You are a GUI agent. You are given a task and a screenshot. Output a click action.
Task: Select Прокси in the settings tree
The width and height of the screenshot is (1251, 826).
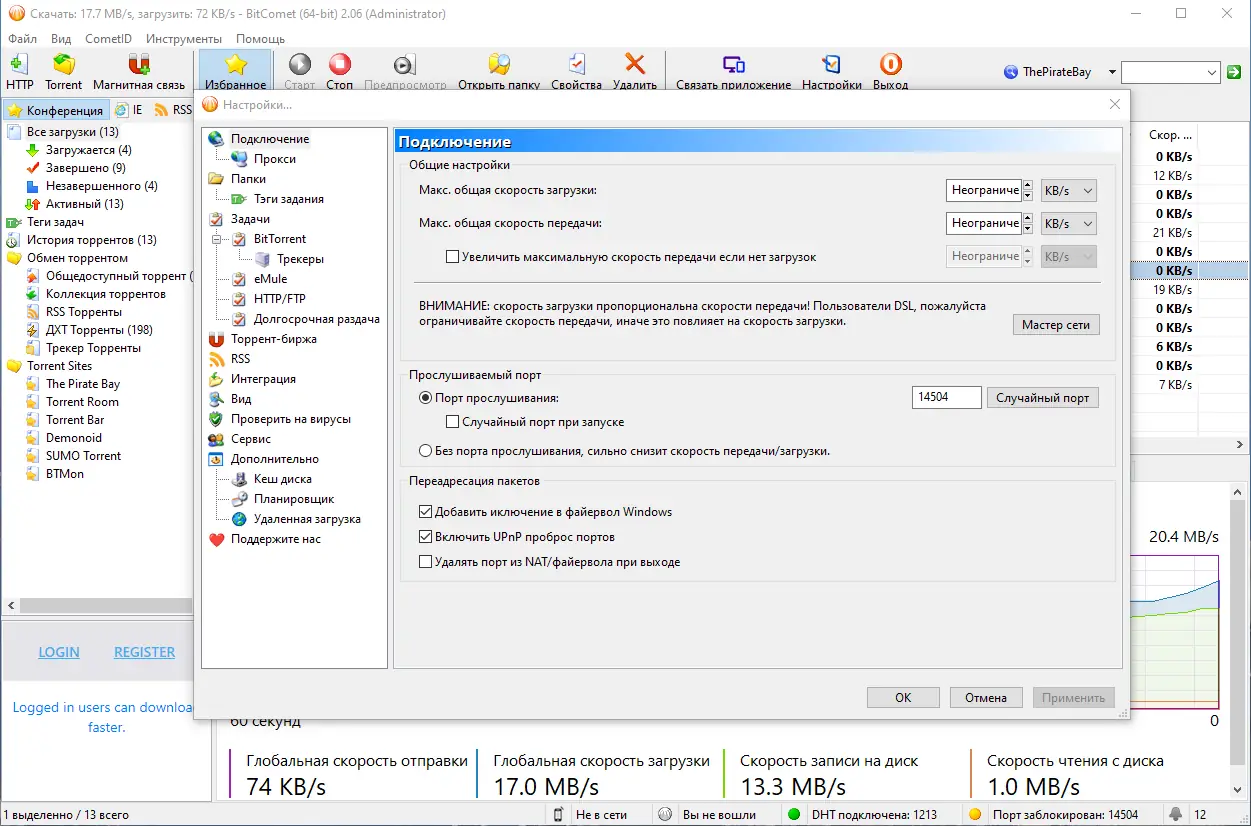click(273, 159)
